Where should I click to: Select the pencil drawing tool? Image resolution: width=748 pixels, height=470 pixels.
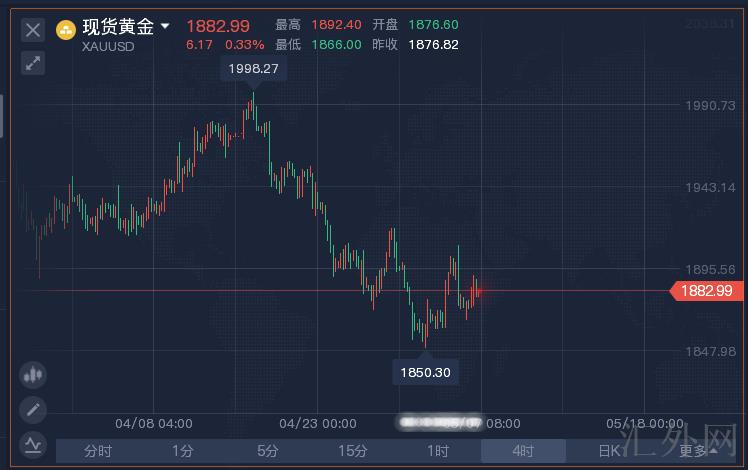[33, 409]
